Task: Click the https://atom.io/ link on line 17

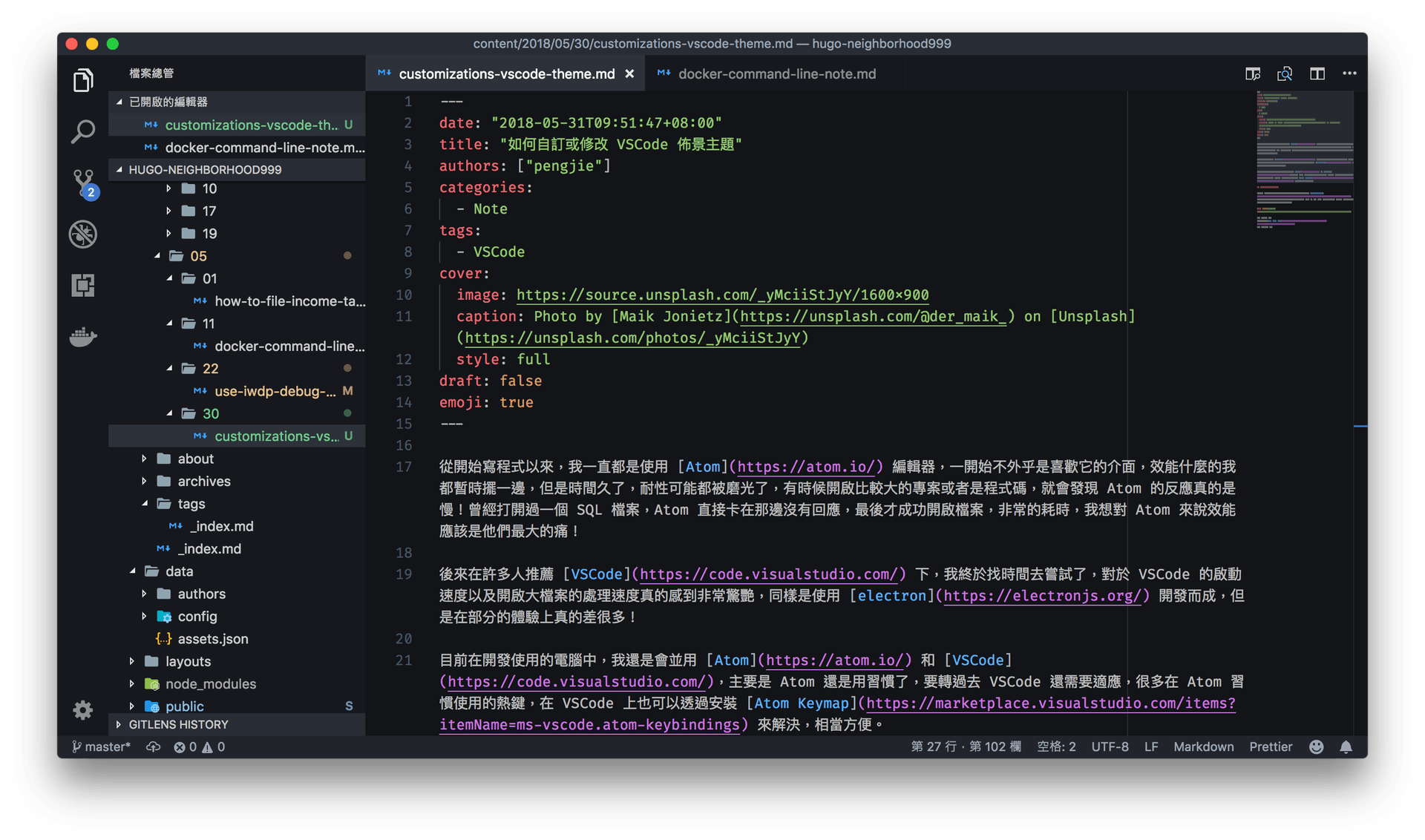Action: click(806, 467)
